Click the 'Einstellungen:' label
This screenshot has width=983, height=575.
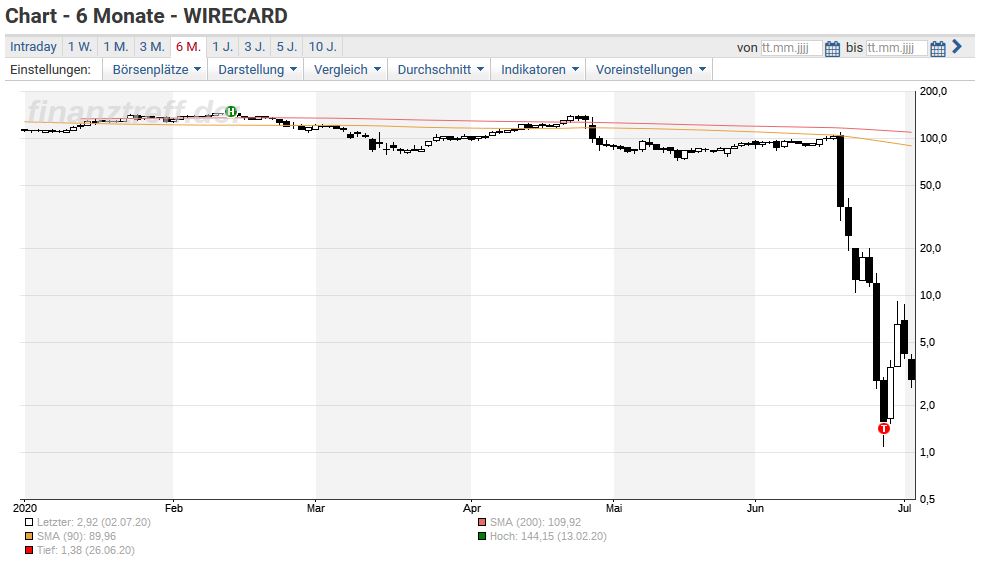(50, 70)
